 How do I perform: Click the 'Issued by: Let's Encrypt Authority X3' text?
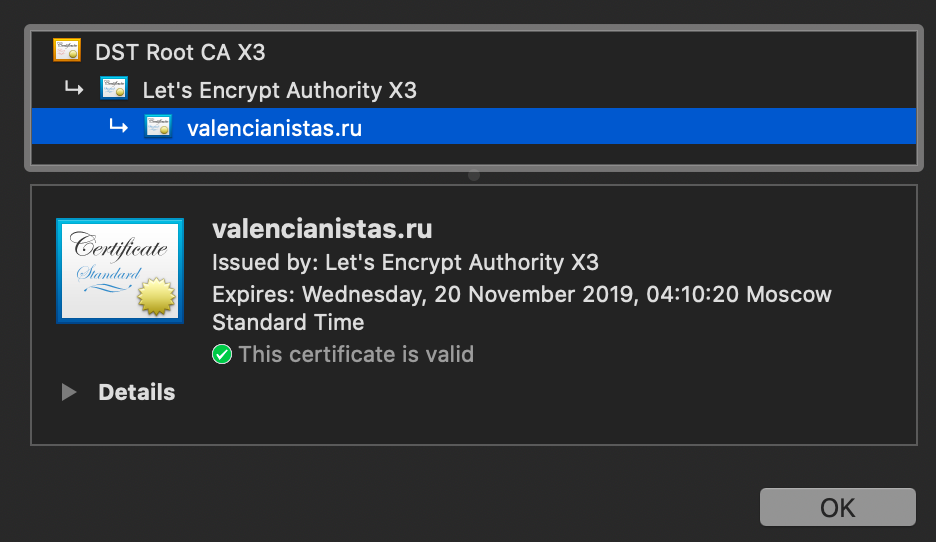click(x=405, y=263)
